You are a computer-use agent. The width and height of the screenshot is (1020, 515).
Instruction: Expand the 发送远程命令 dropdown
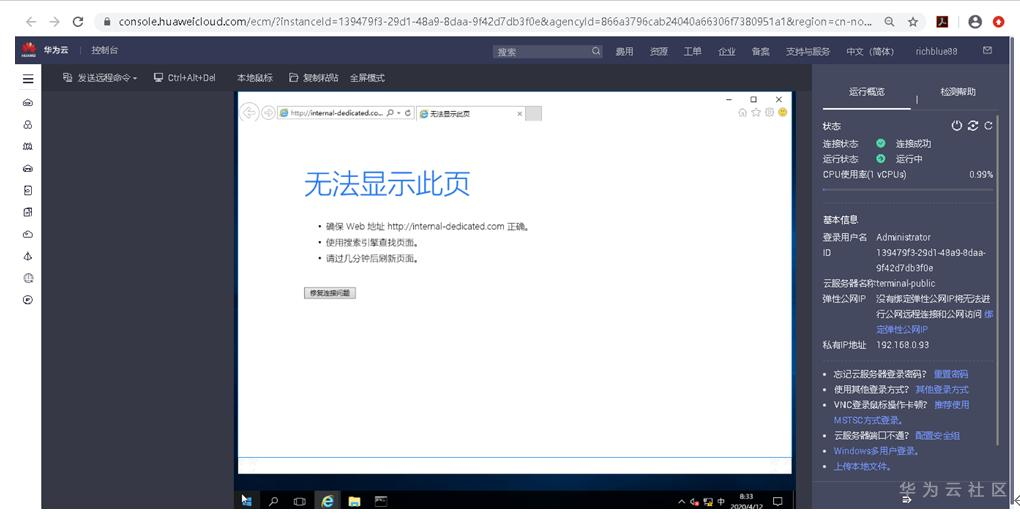coord(100,78)
